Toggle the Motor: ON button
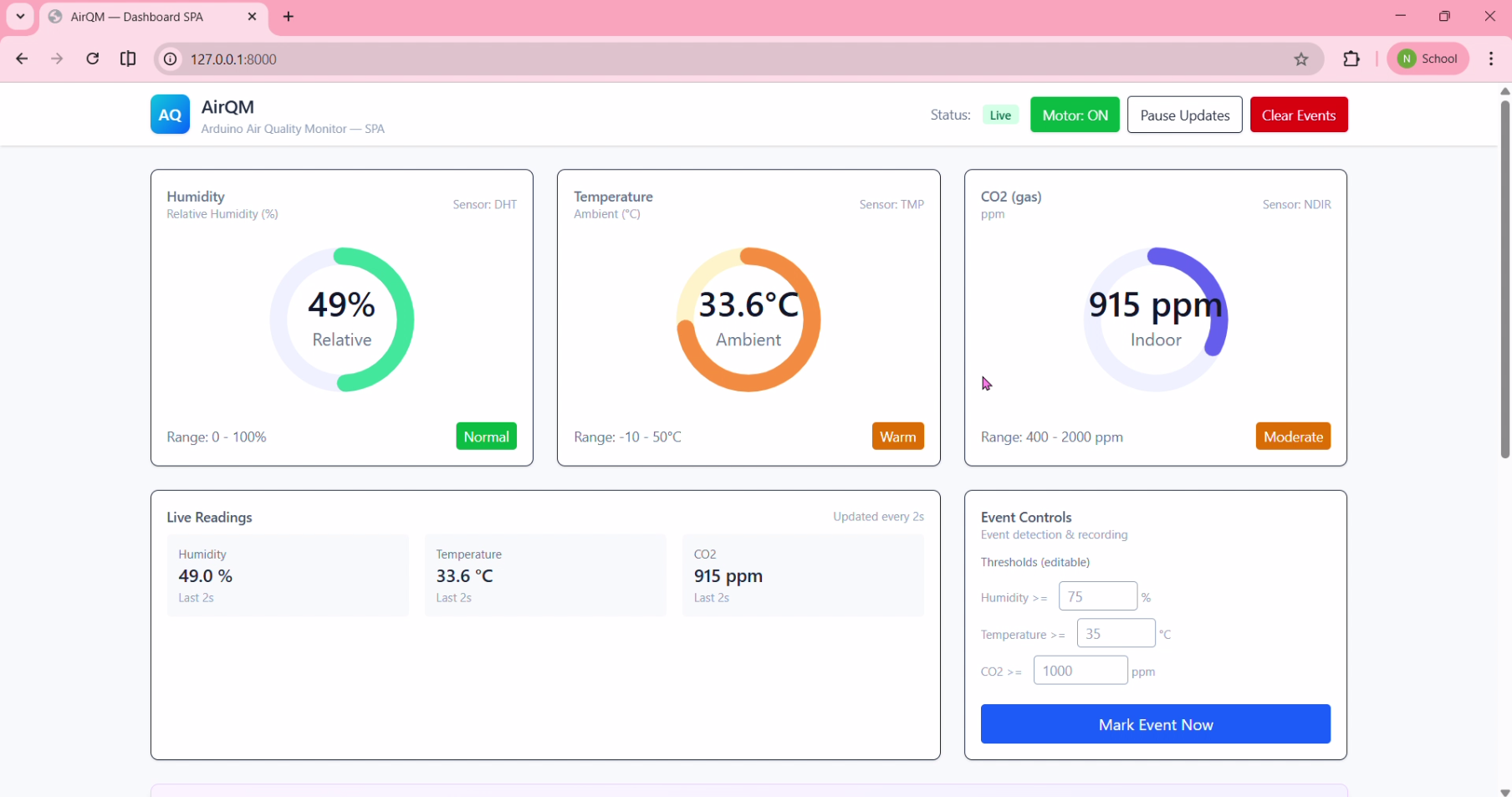The height and width of the screenshot is (797, 1512). coord(1075,115)
